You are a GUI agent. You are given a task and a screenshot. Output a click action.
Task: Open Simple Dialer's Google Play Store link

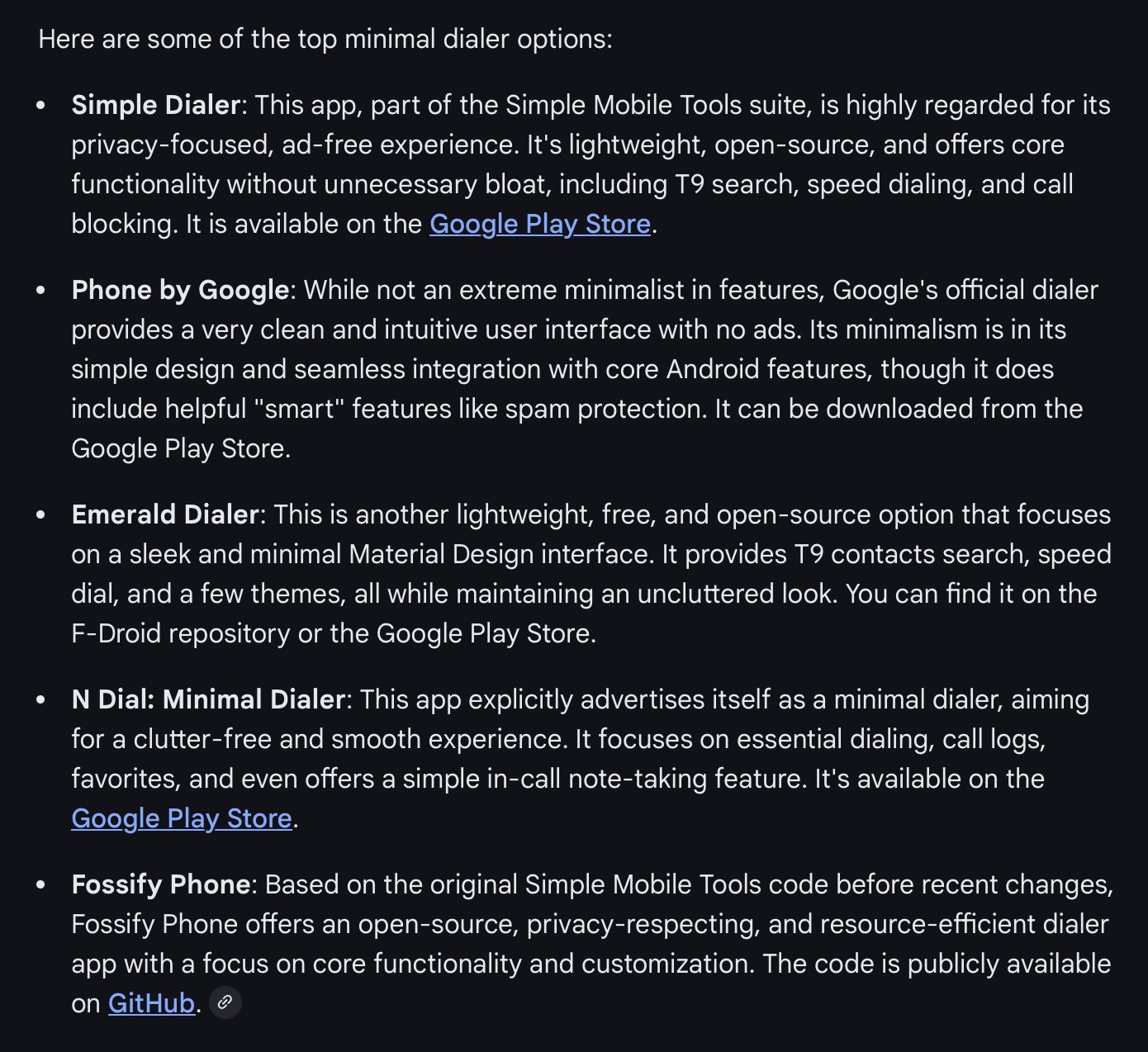[x=540, y=224]
